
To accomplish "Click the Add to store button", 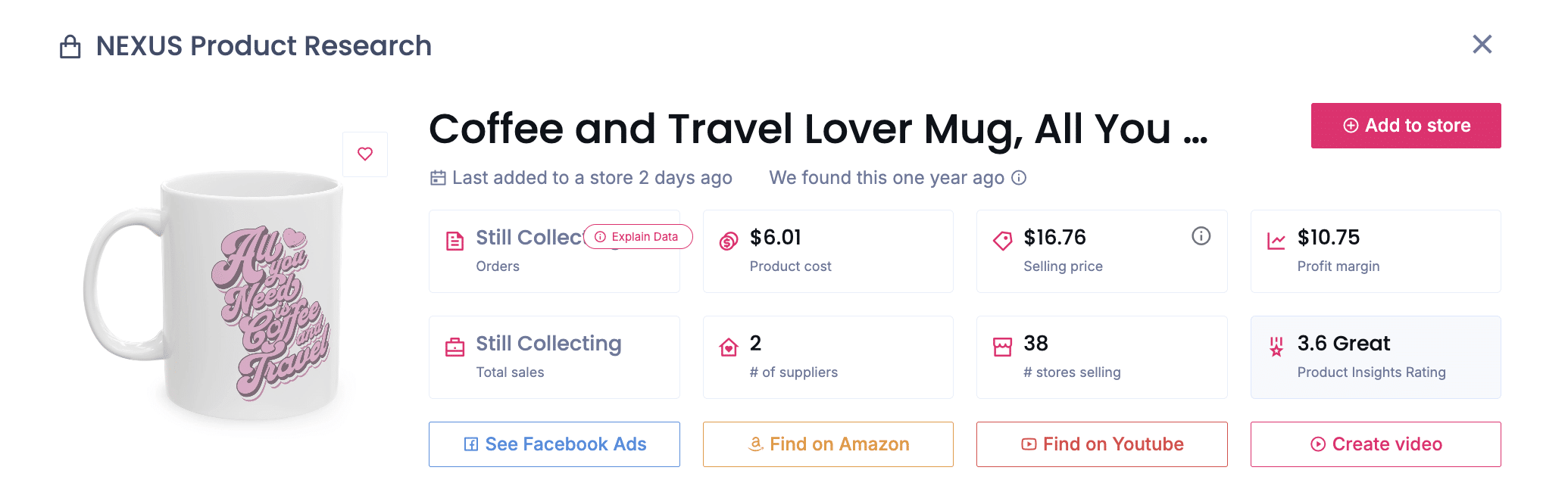I will (1405, 125).
